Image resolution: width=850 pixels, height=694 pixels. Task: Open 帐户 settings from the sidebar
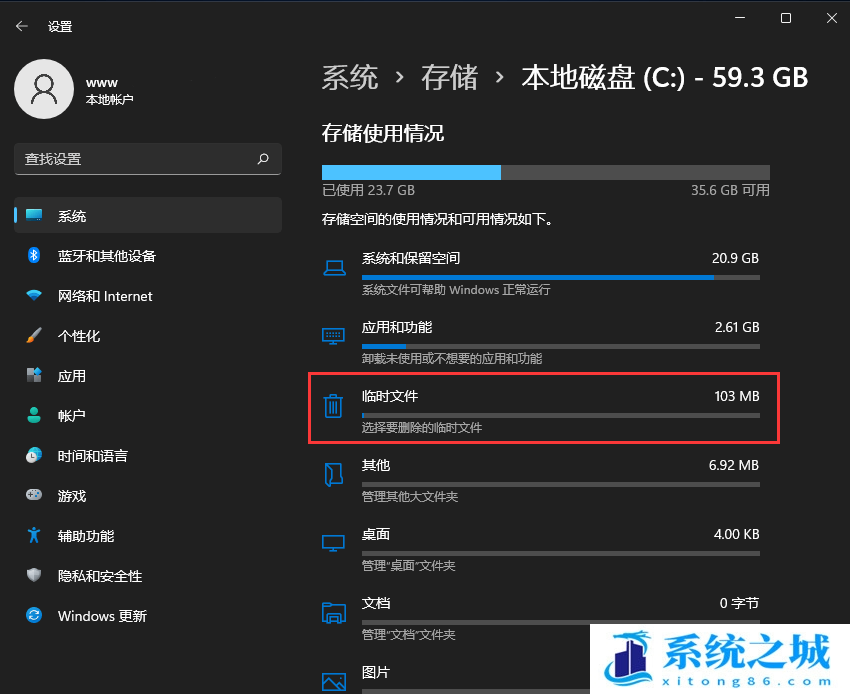click(x=34, y=416)
